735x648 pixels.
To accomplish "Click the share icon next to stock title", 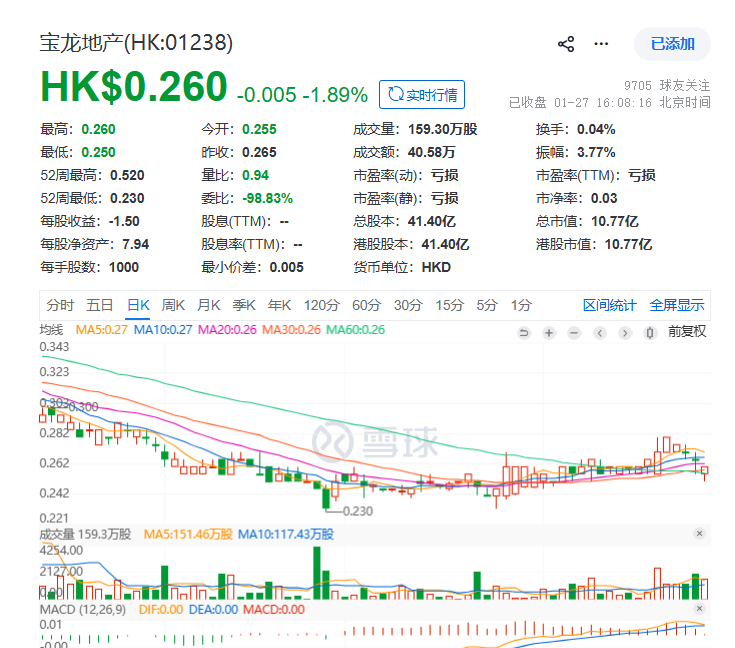I will pyautogui.click(x=566, y=44).
